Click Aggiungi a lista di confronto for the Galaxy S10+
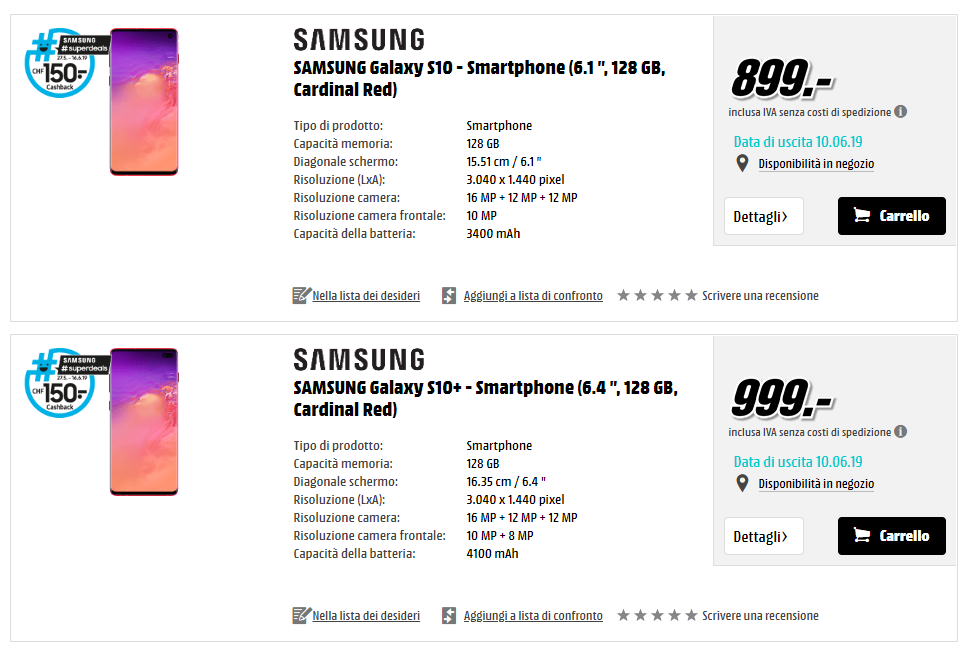The height and width of the screenshot is (650, 973). pos(533,616)
